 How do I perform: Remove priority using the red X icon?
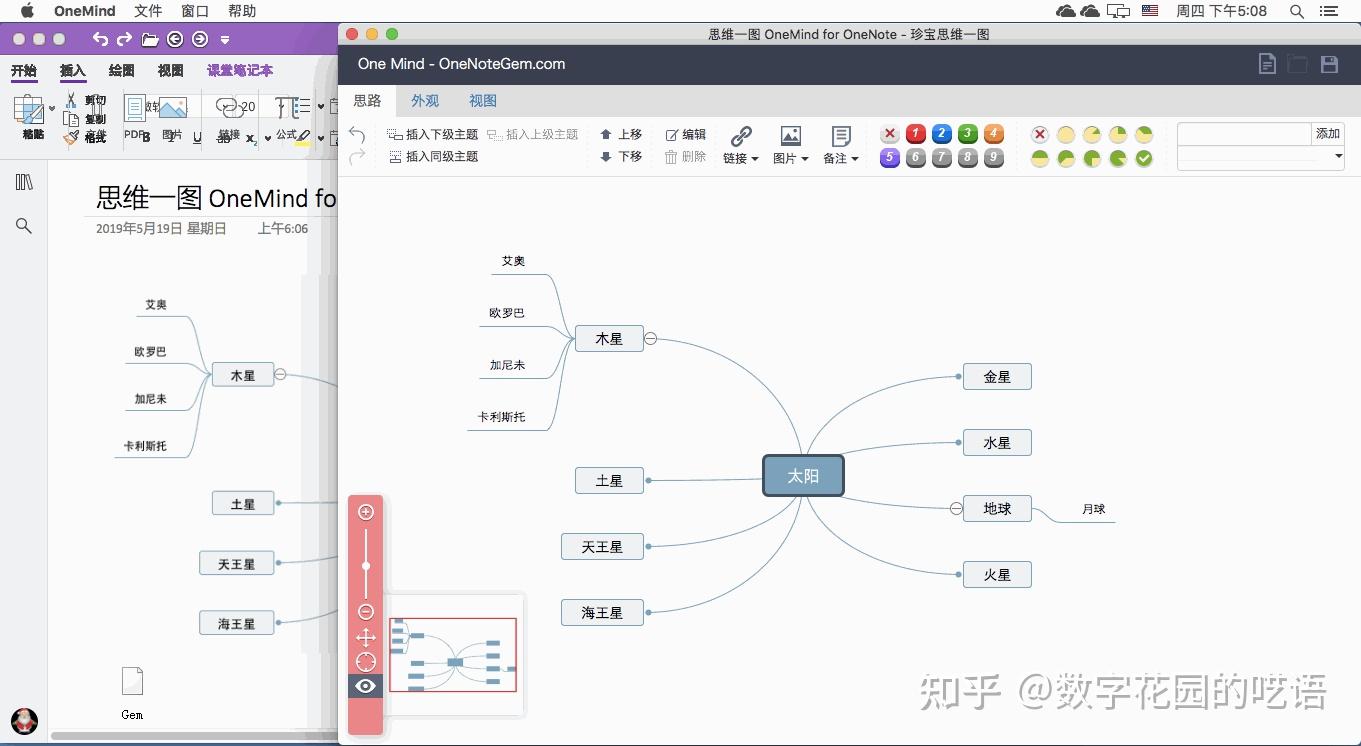tap(890, 133)
